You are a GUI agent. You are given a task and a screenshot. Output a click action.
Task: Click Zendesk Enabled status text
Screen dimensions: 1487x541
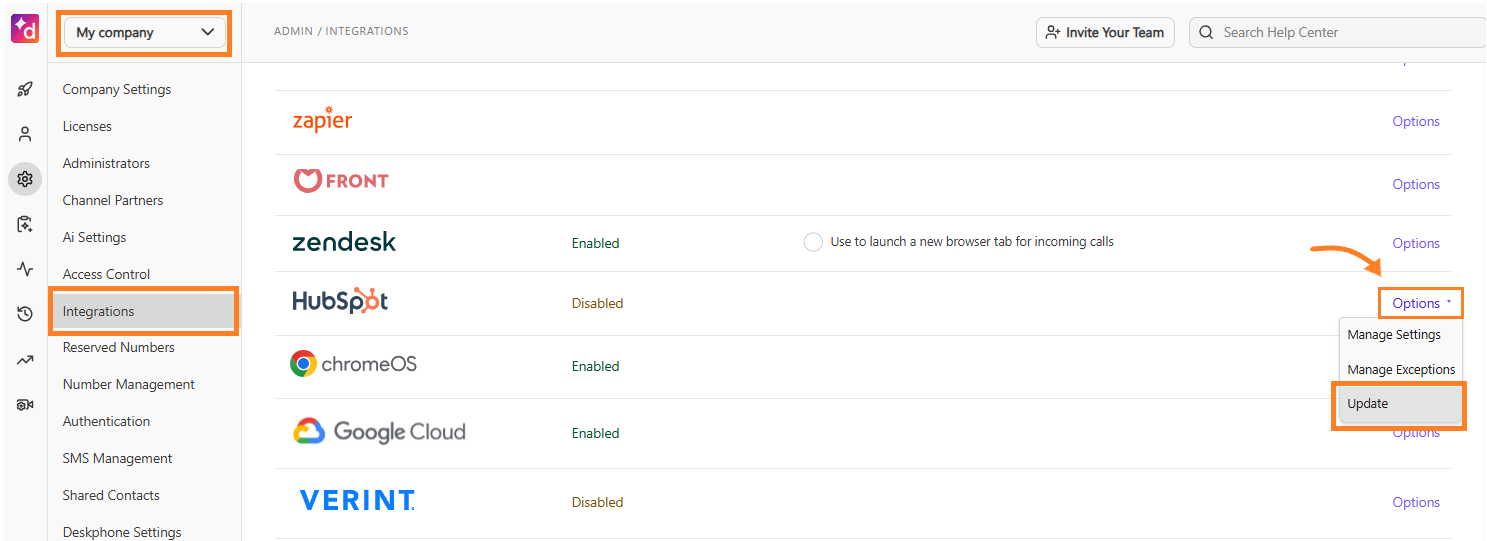(x=595, y=243)
